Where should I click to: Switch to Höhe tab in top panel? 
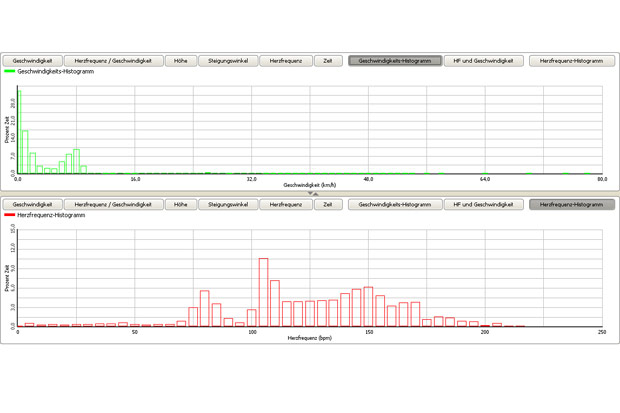pos(180,61)
